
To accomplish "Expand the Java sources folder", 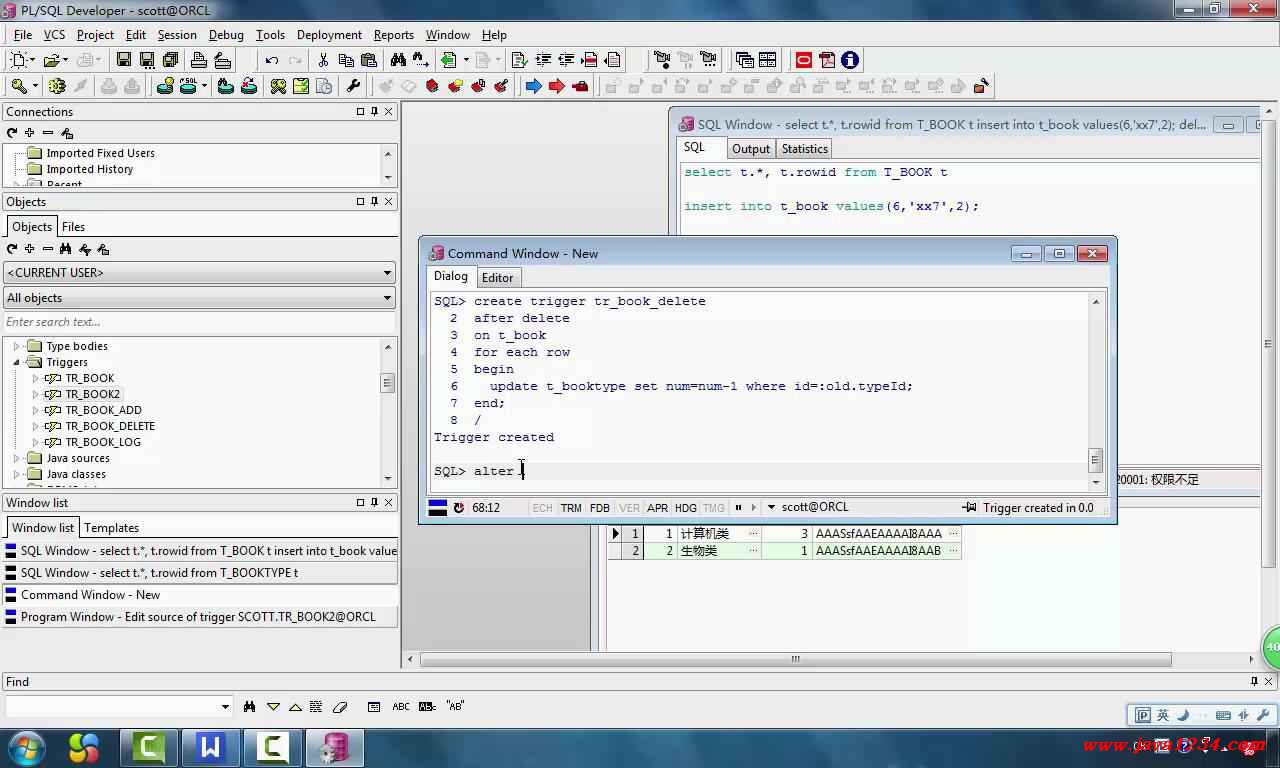I will tap(16, 458).
